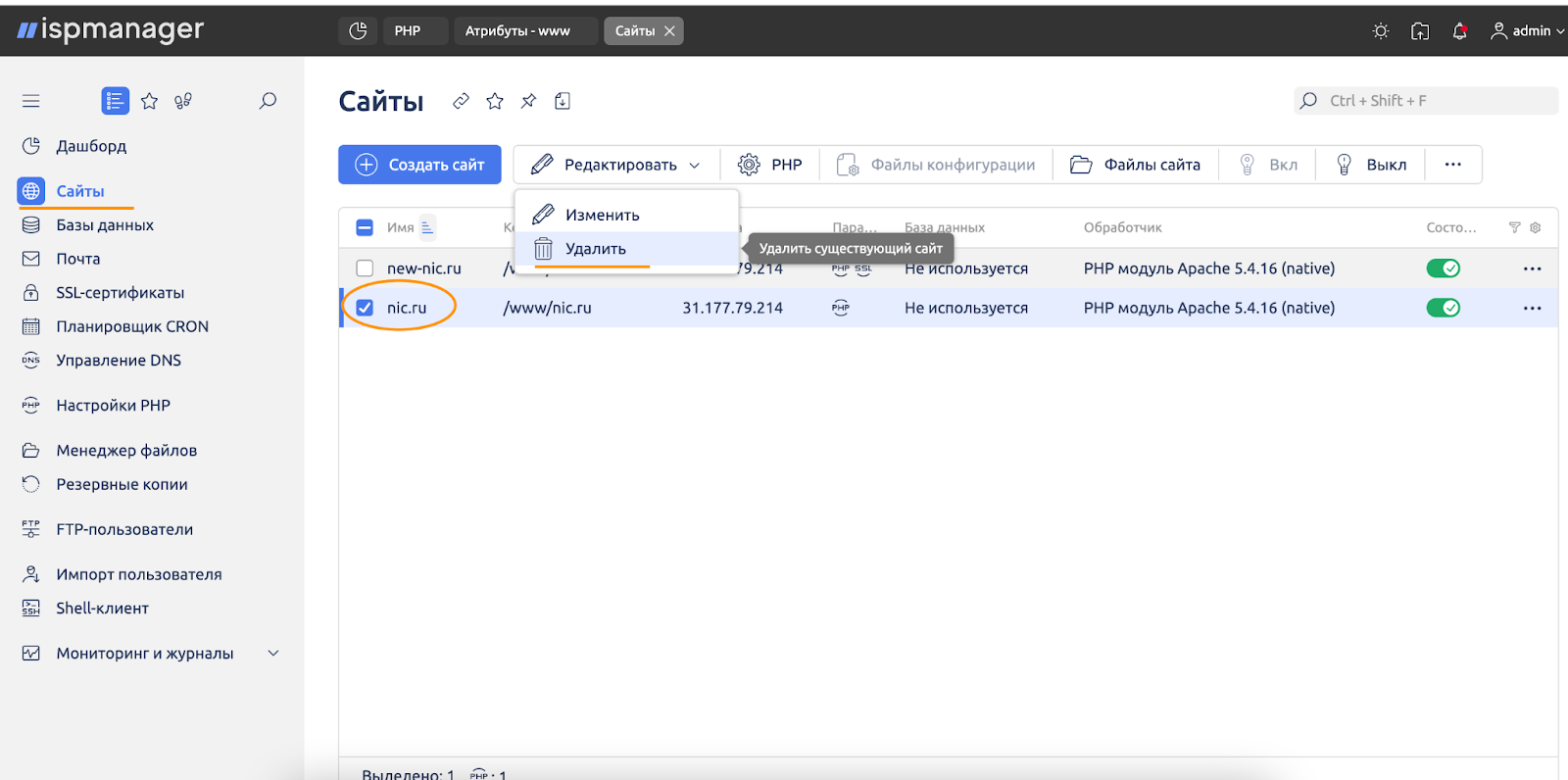1568x780 pixels.
Task: Open the Редактировать dropdown
Action: click(616, 165)
